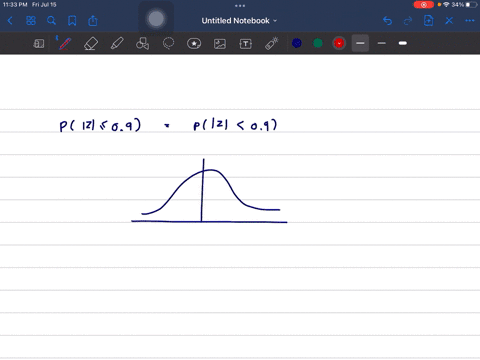Viewport: 480px width, 360px height.
Task: Bookmark the current page
Action: tap(72, 21)
